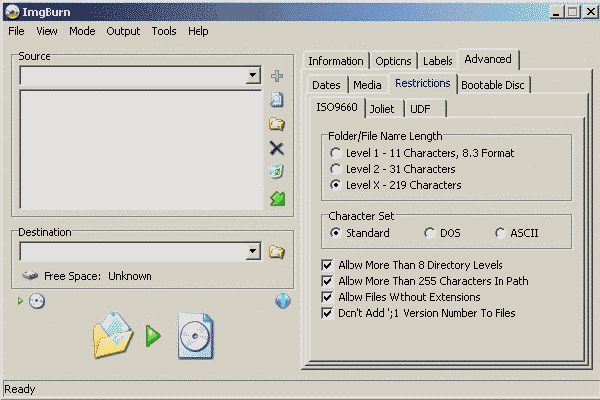
Task: Expand the Source dropdown list
Action: [252, 76]
